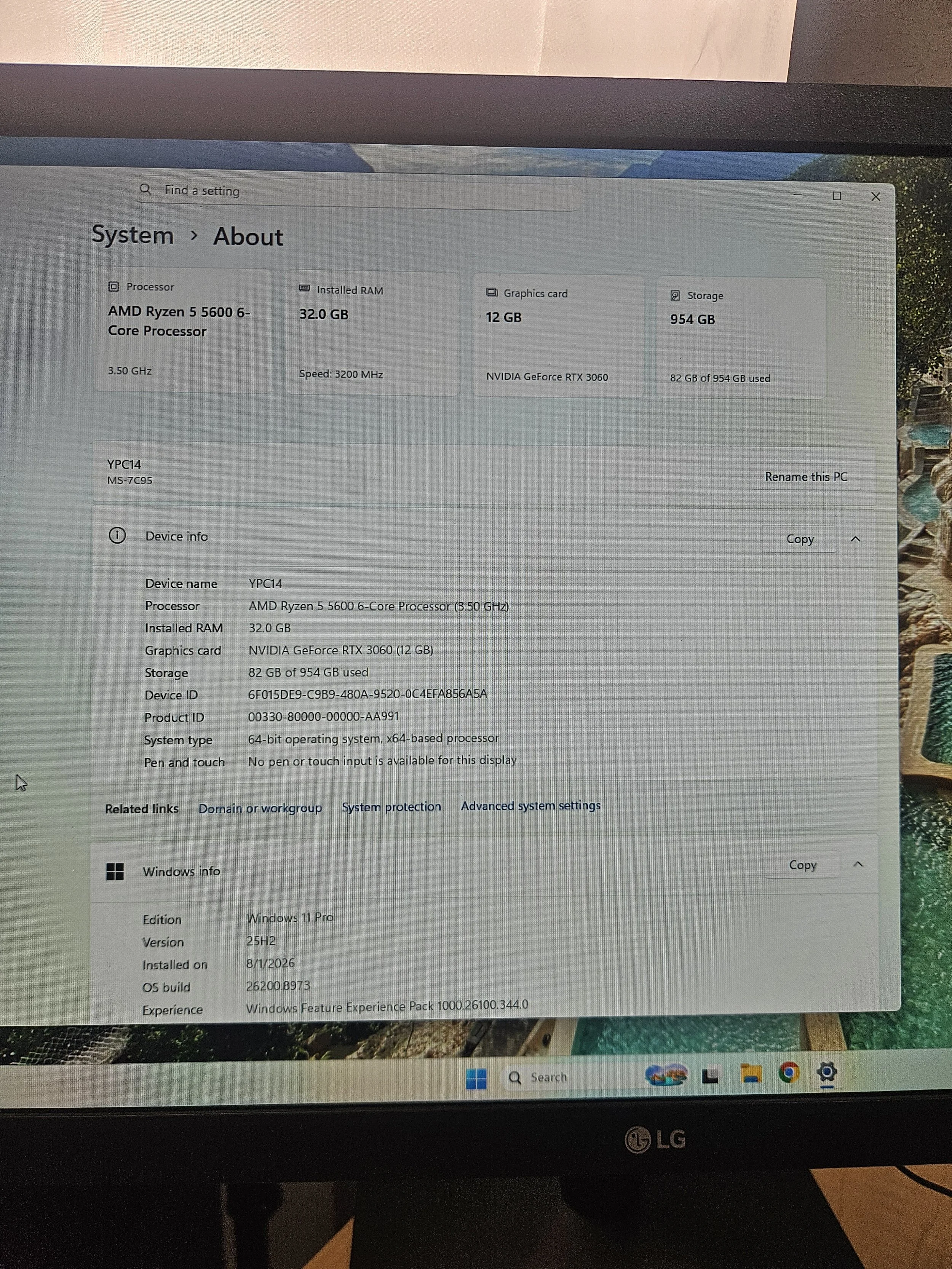Launch File Explorer from the taskbar
The height and width of the screenshot is (1269, 952).
click(x=751, y=1073)
